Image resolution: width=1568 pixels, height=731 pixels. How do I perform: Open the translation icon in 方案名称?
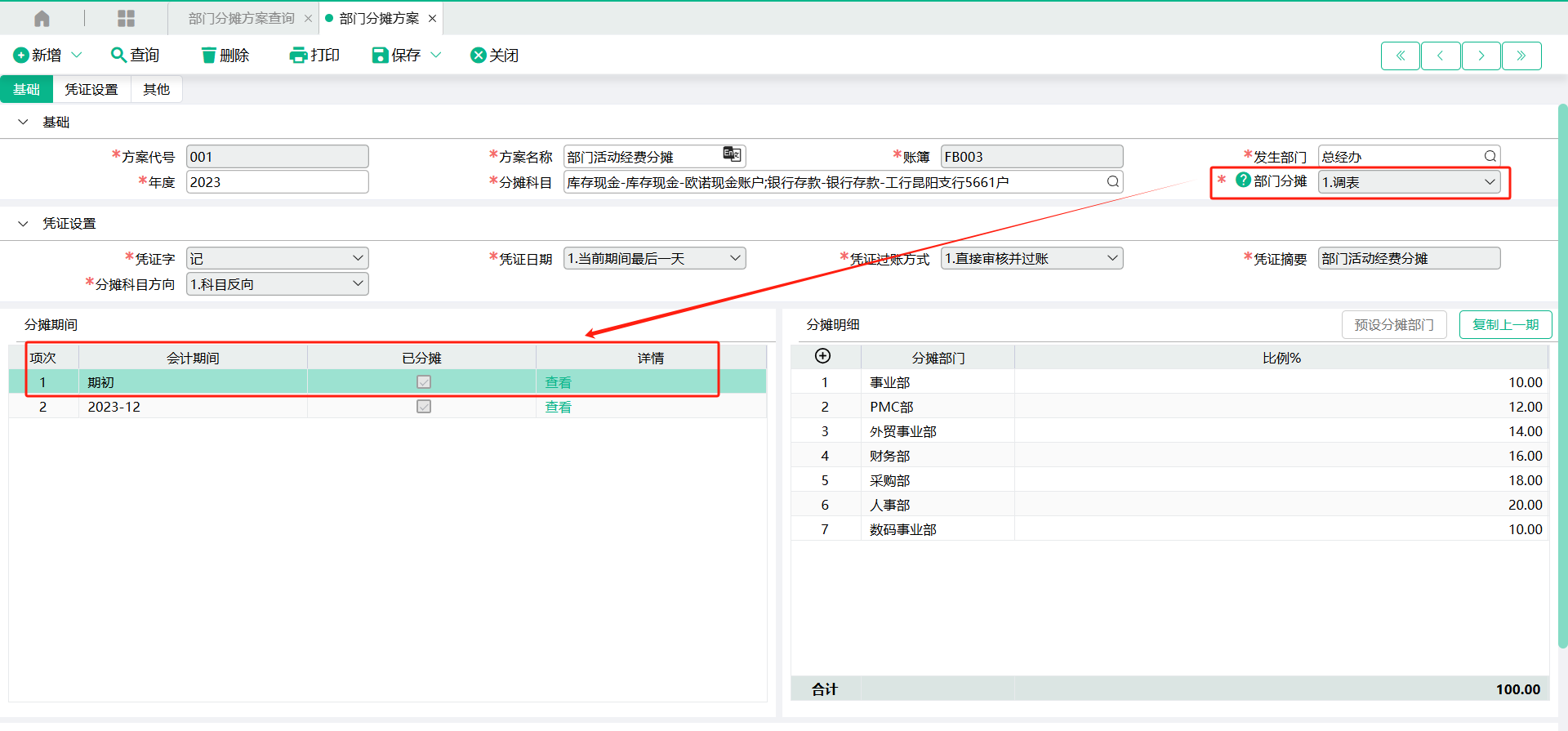(x=732, y=154)
